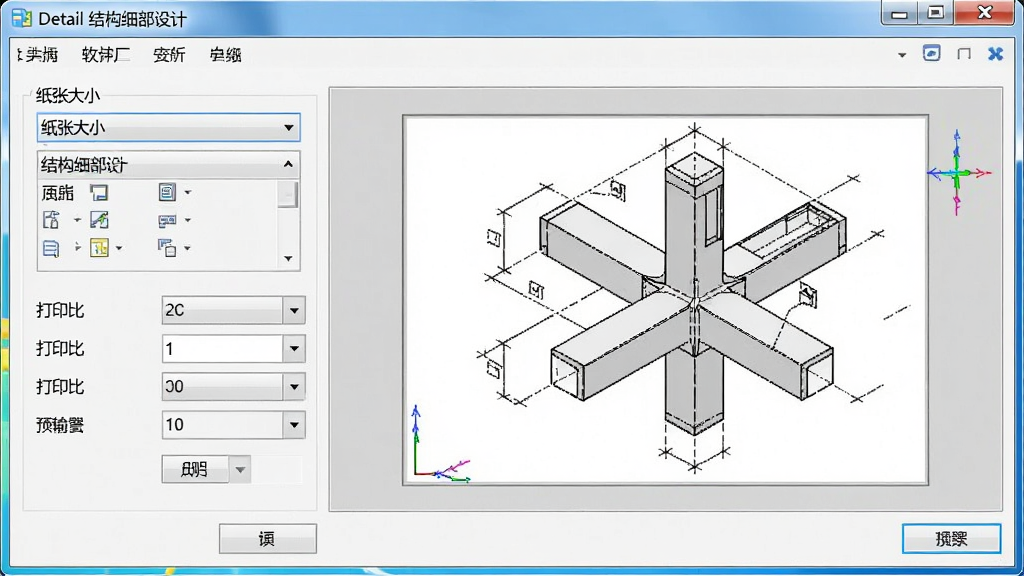Click the grey monitor-shaped icon in the middle row
Viewport: 1024px width, 576px height.
click(167, 221)
